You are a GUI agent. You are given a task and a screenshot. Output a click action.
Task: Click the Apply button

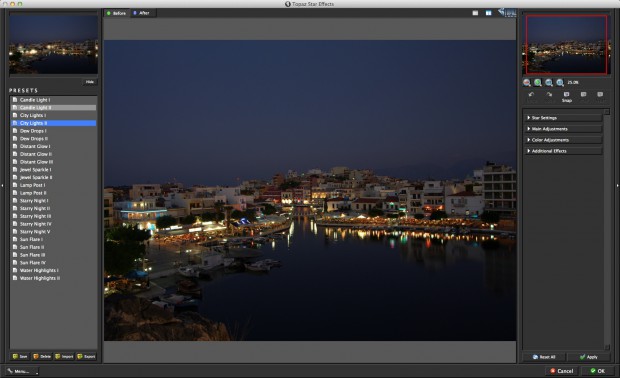click(589, 357)
